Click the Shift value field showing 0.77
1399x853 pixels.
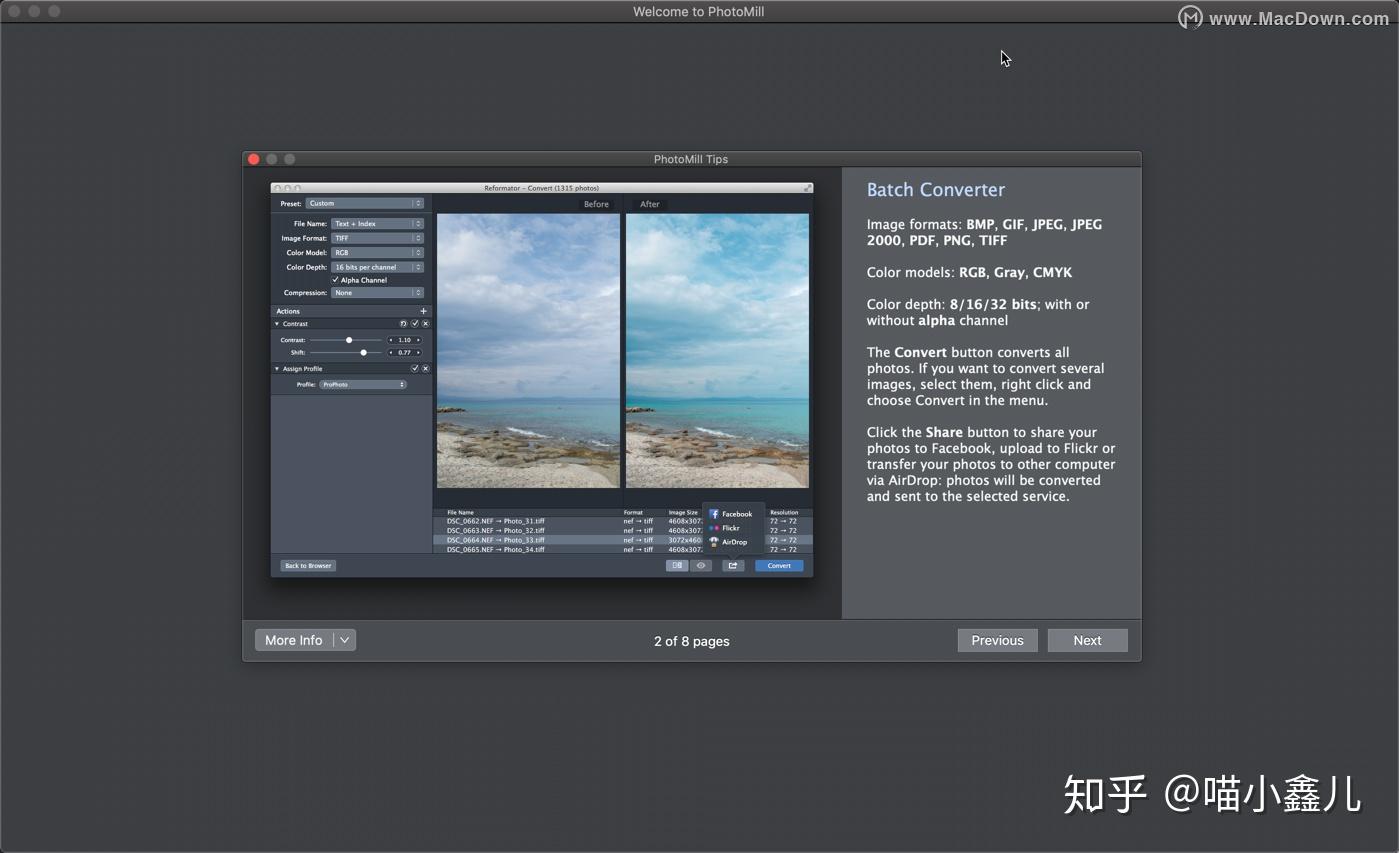405,353
